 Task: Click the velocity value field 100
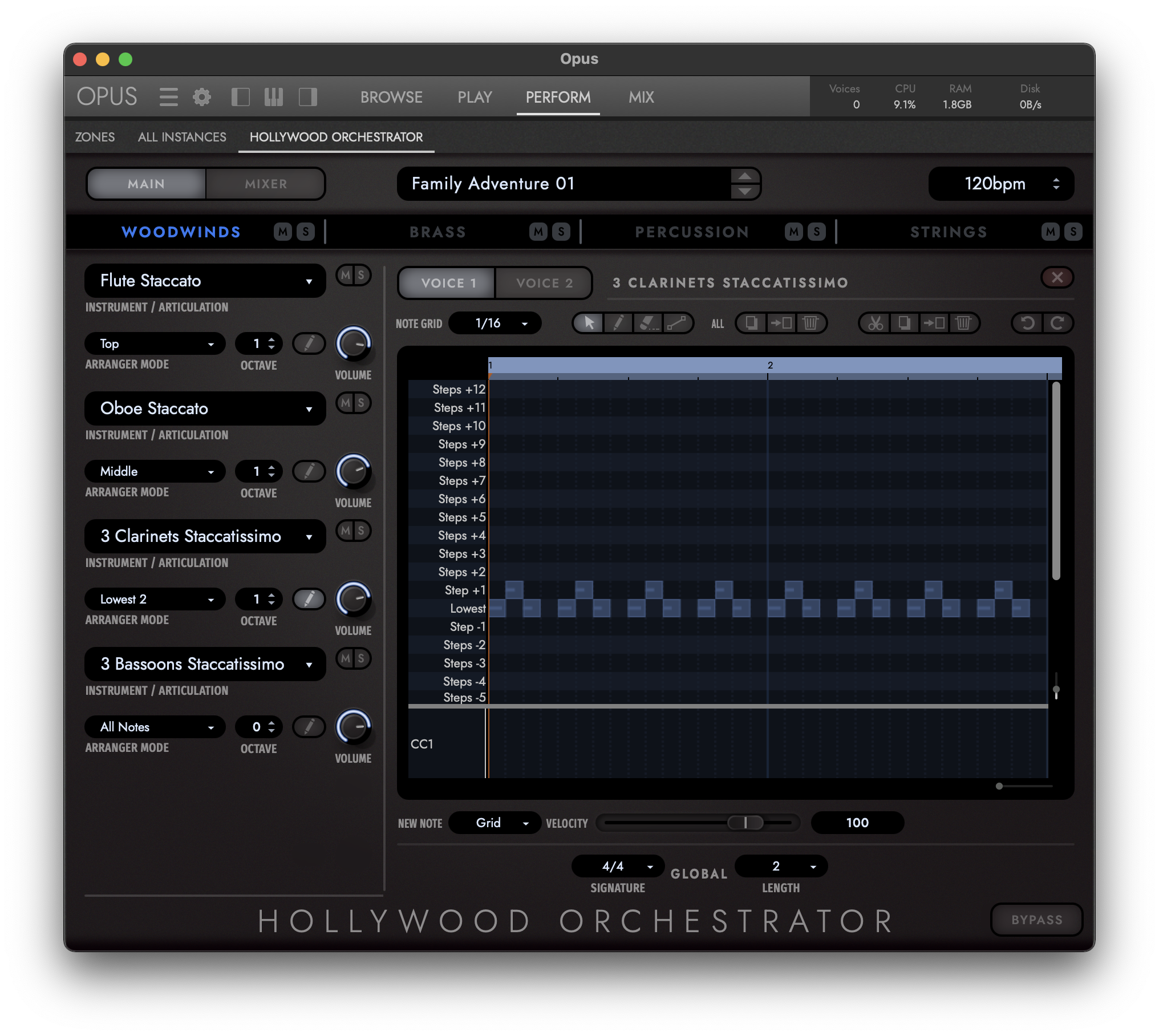click(x=857, y=823)
